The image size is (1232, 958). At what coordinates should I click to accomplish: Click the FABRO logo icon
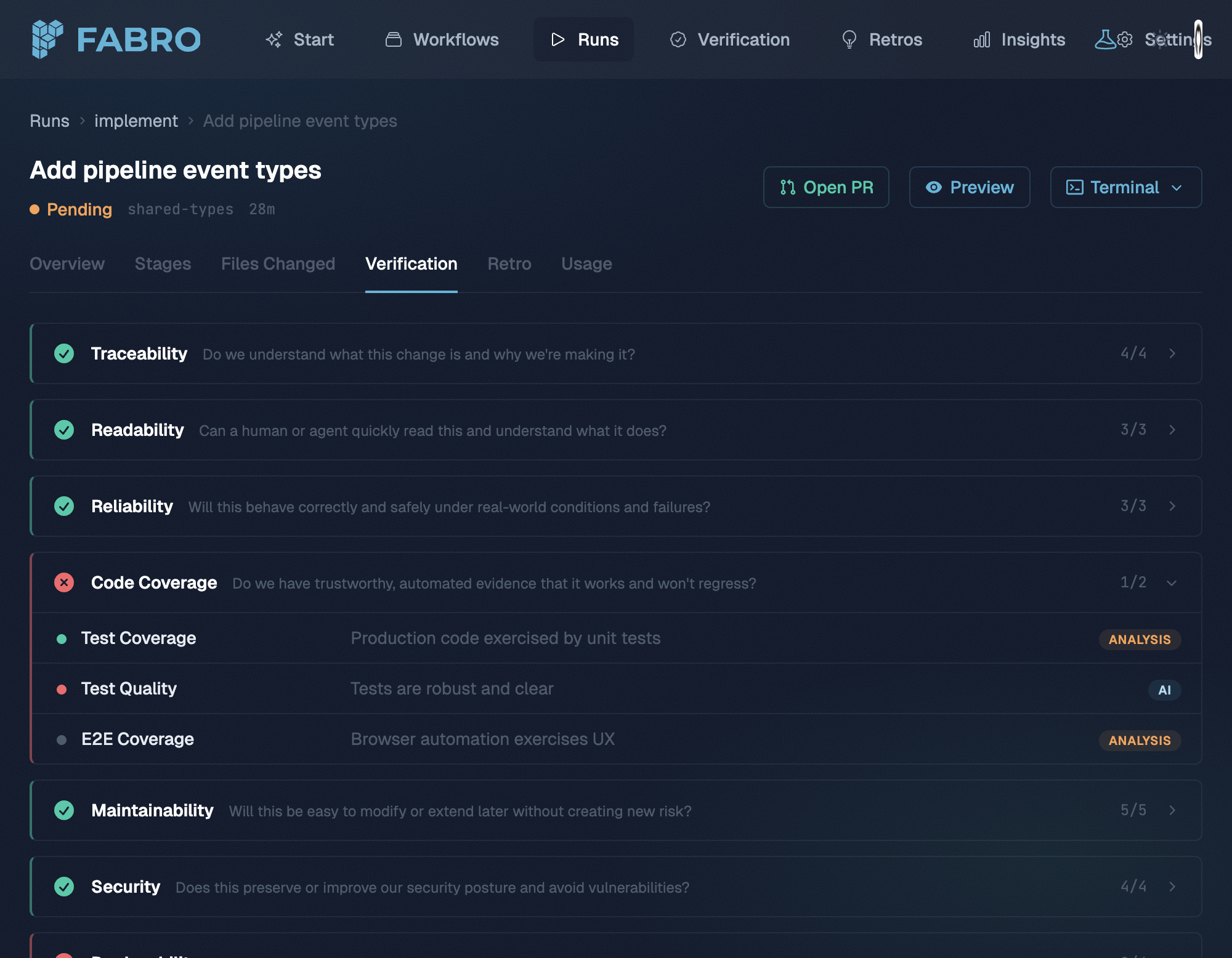[48, 39]
